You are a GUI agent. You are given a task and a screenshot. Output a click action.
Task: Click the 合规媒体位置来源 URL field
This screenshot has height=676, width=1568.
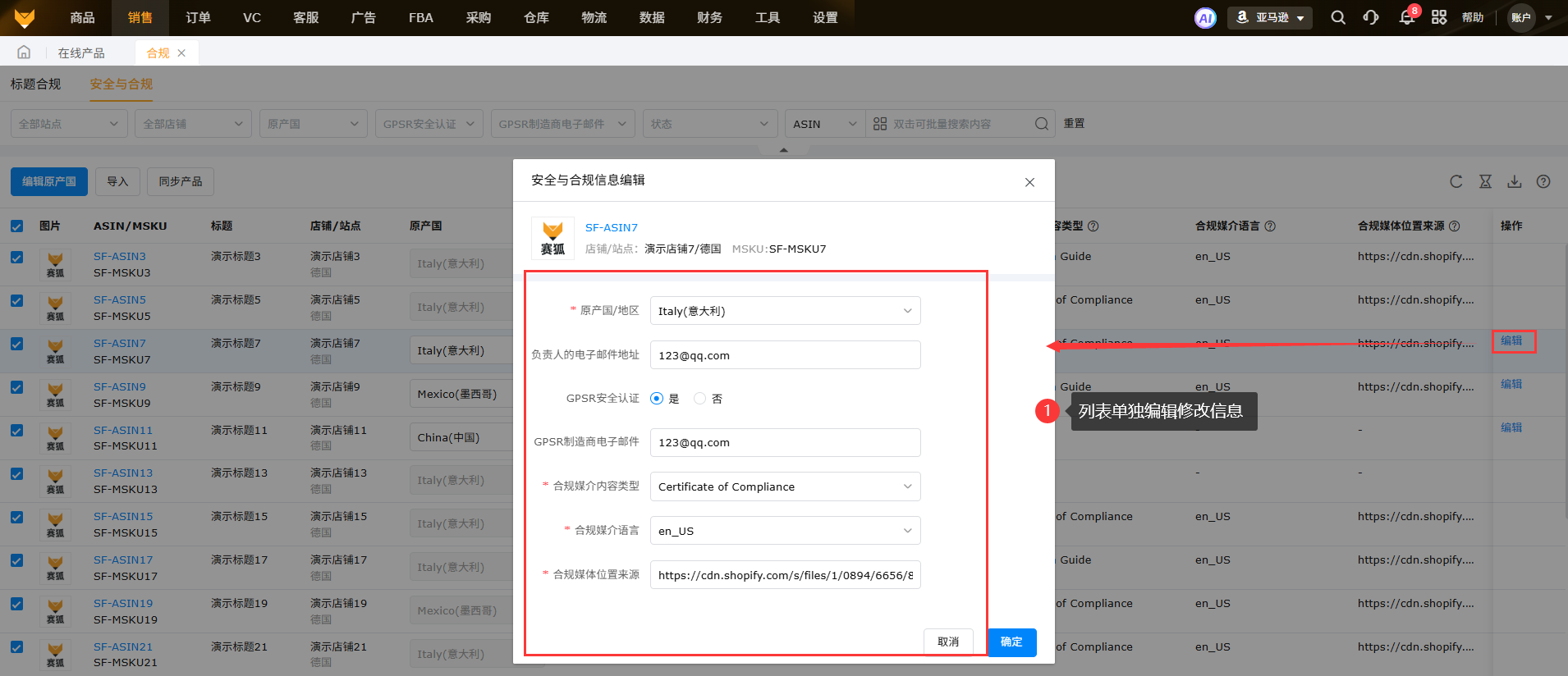[785, 575]
